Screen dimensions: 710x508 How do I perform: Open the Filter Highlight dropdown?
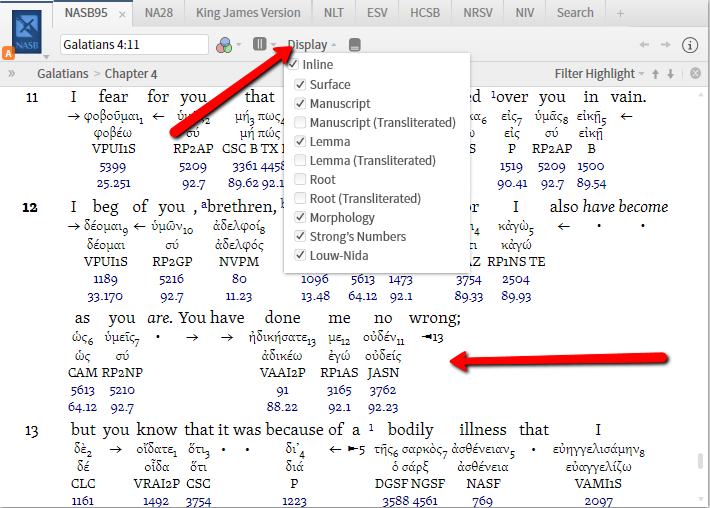[599, 73]
